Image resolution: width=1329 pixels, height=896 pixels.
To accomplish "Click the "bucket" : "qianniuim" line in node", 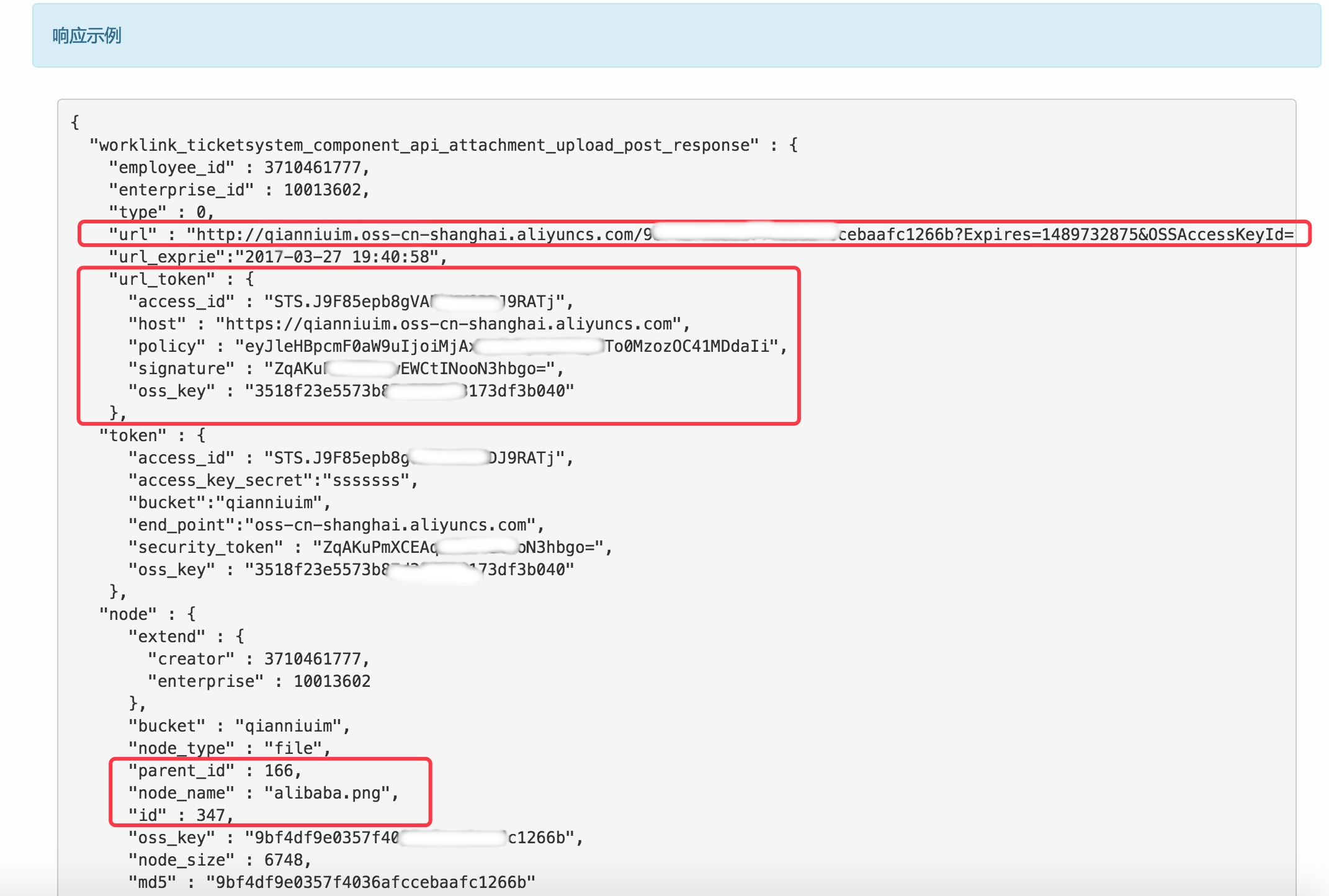I will (x=239, y=726).
